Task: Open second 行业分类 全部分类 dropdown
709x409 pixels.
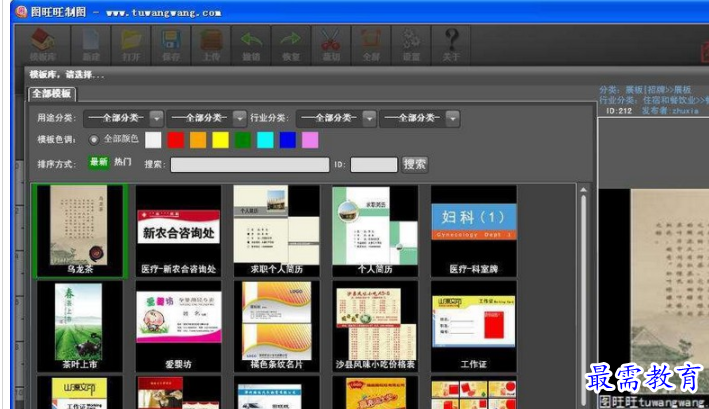Action: 420,118
